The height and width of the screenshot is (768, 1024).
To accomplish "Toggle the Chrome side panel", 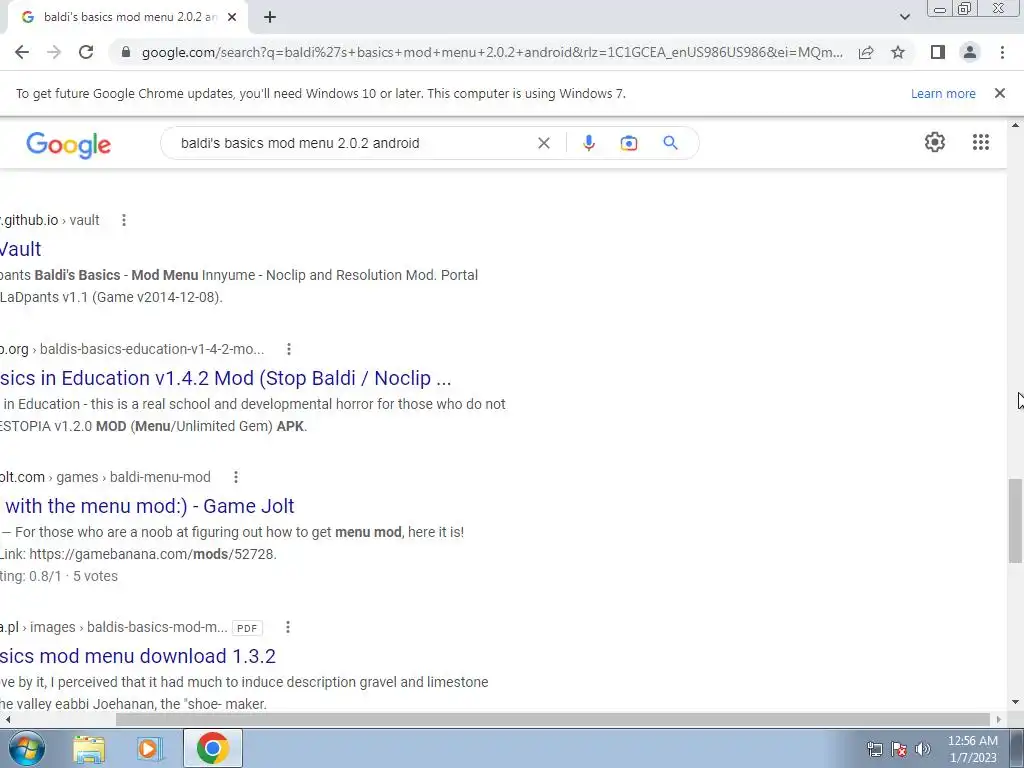I will (x=937, y=52).
